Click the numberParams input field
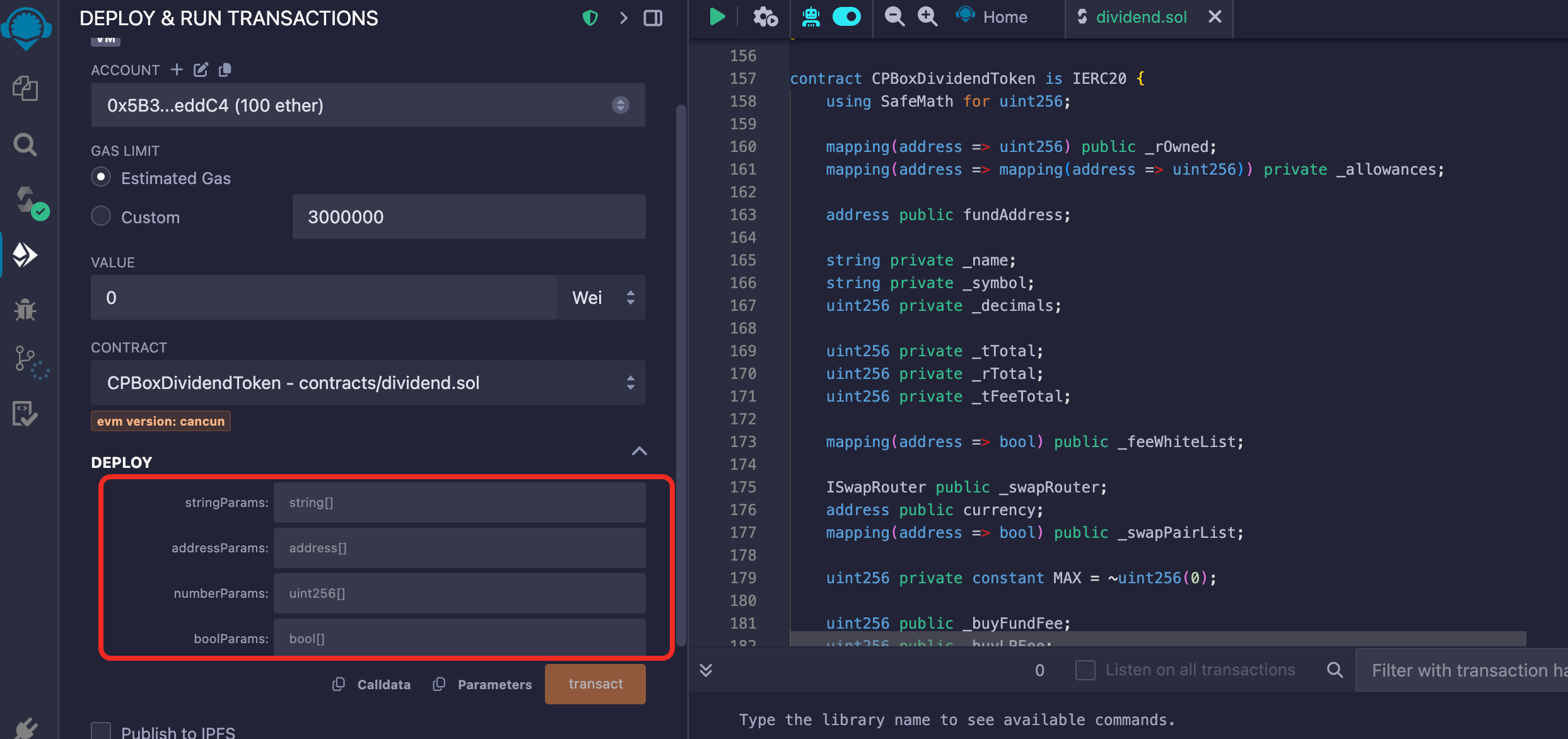 pos(460,593)
